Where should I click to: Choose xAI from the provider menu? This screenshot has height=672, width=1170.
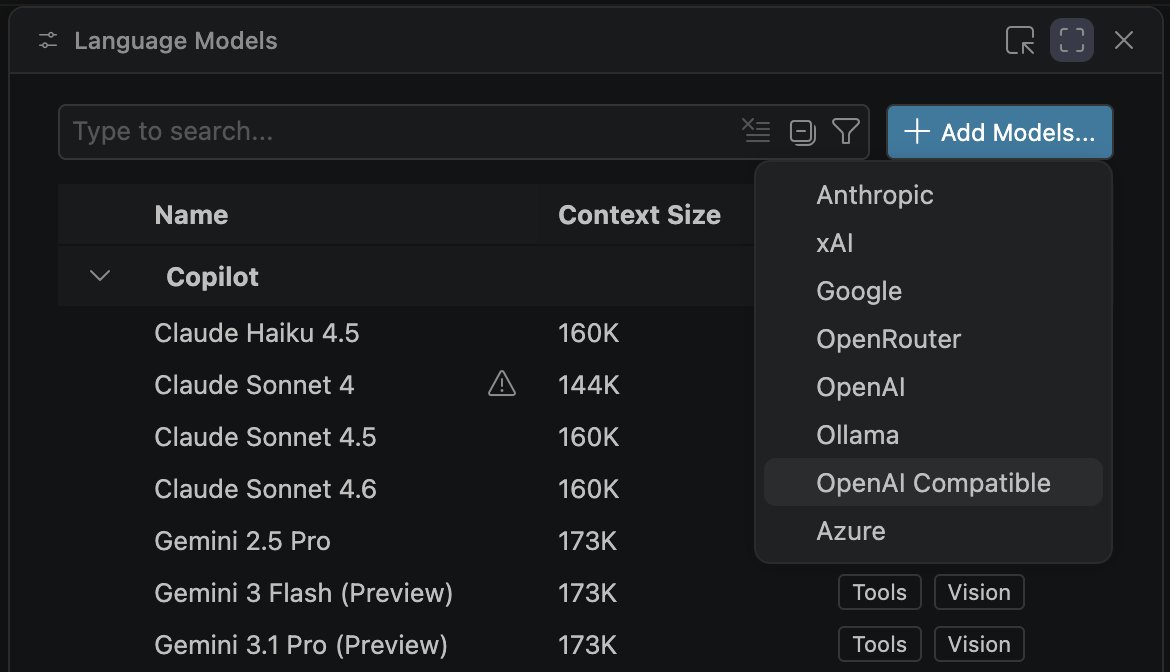[x=933, y=243]
